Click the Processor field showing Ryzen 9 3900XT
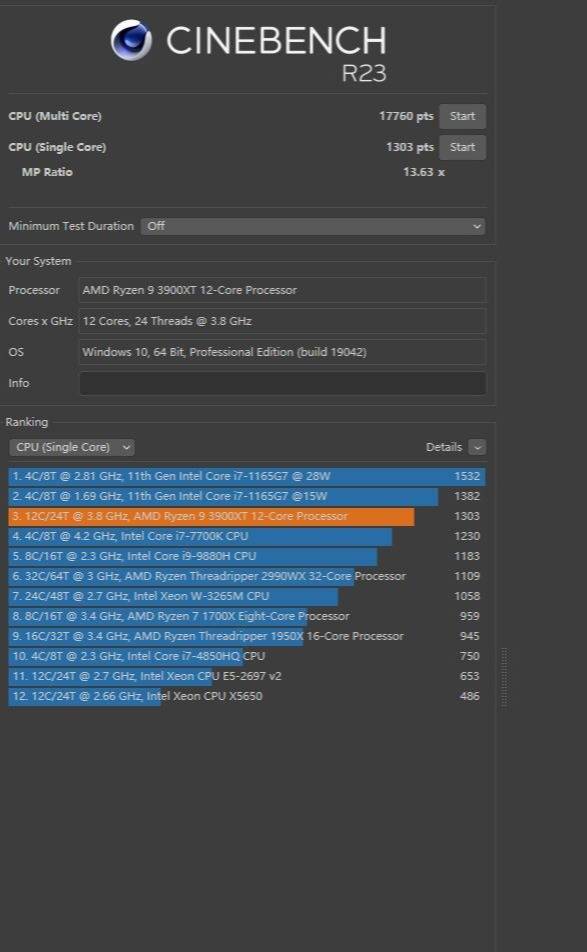This screenshot has height=952, width=587. (x=282, y=290)
